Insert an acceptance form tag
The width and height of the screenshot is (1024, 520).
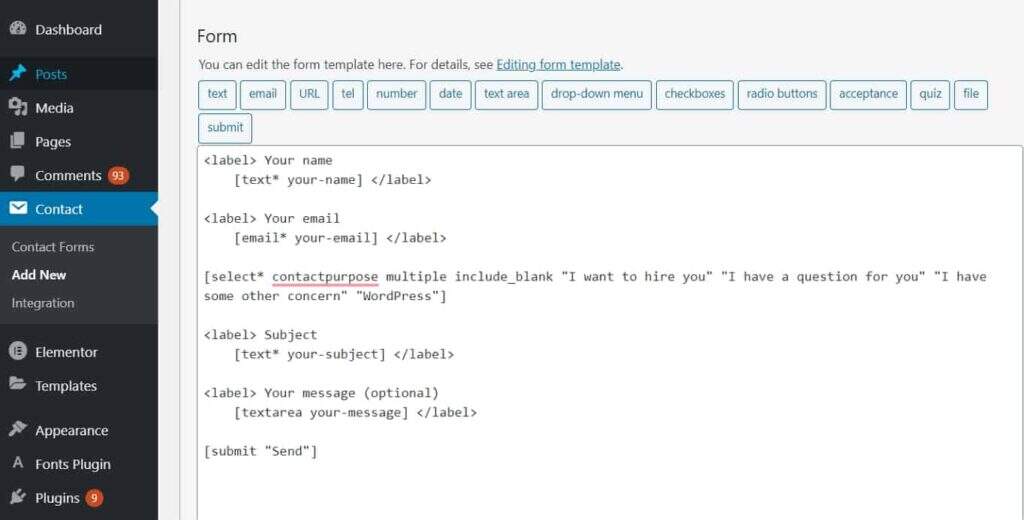pyautogui.click(x=868, y=94)
